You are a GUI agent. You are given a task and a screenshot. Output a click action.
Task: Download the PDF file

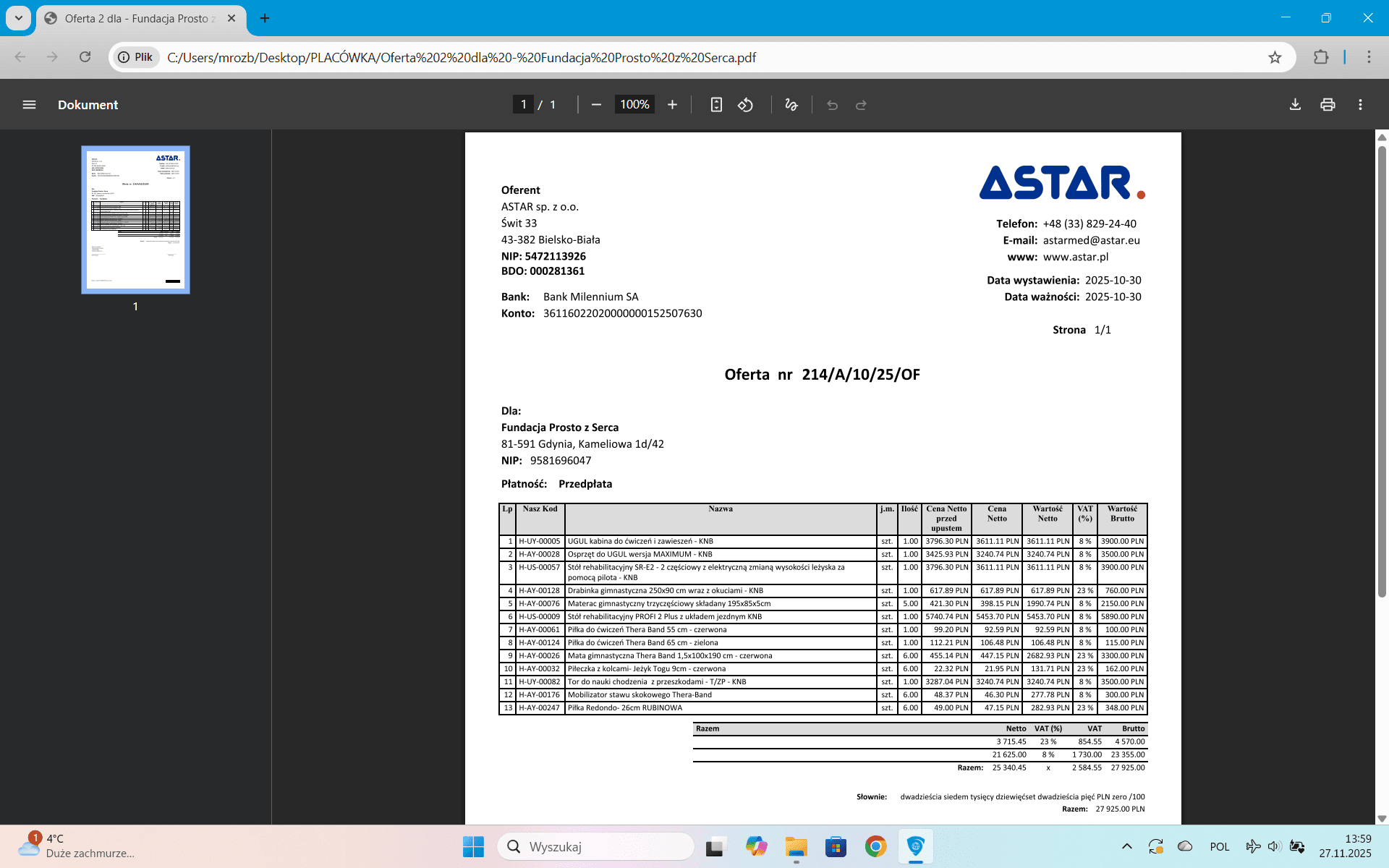pyautogui.click(x=1295, y=105)
